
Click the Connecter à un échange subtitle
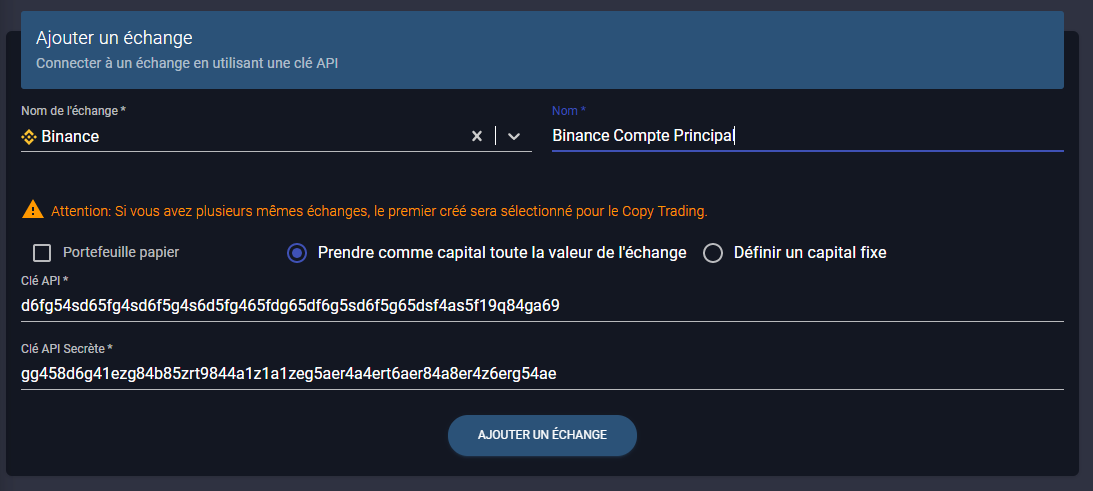click(x=188, y=63)
